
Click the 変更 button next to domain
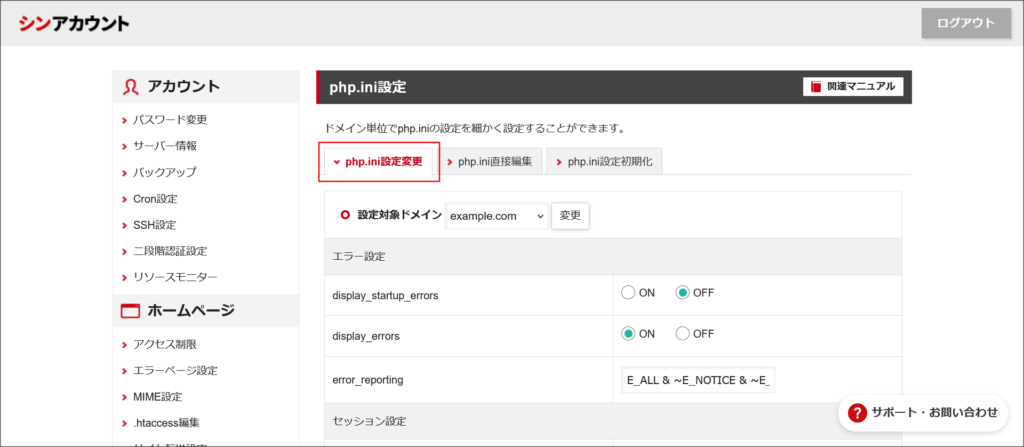[571, 216]
